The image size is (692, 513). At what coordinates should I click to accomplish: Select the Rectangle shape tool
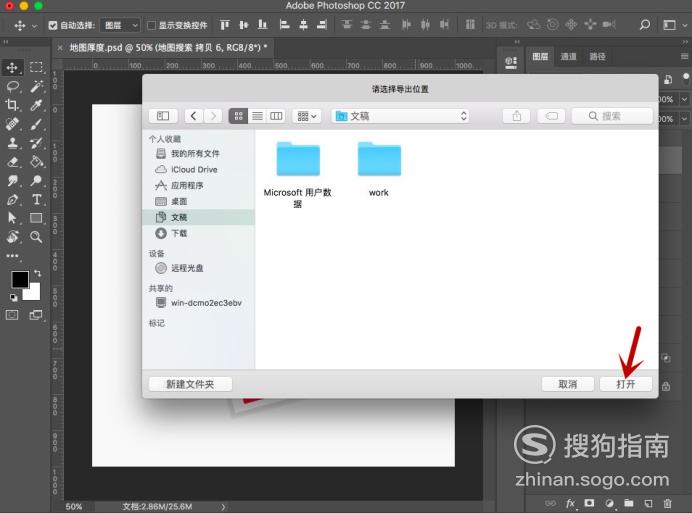36,218
